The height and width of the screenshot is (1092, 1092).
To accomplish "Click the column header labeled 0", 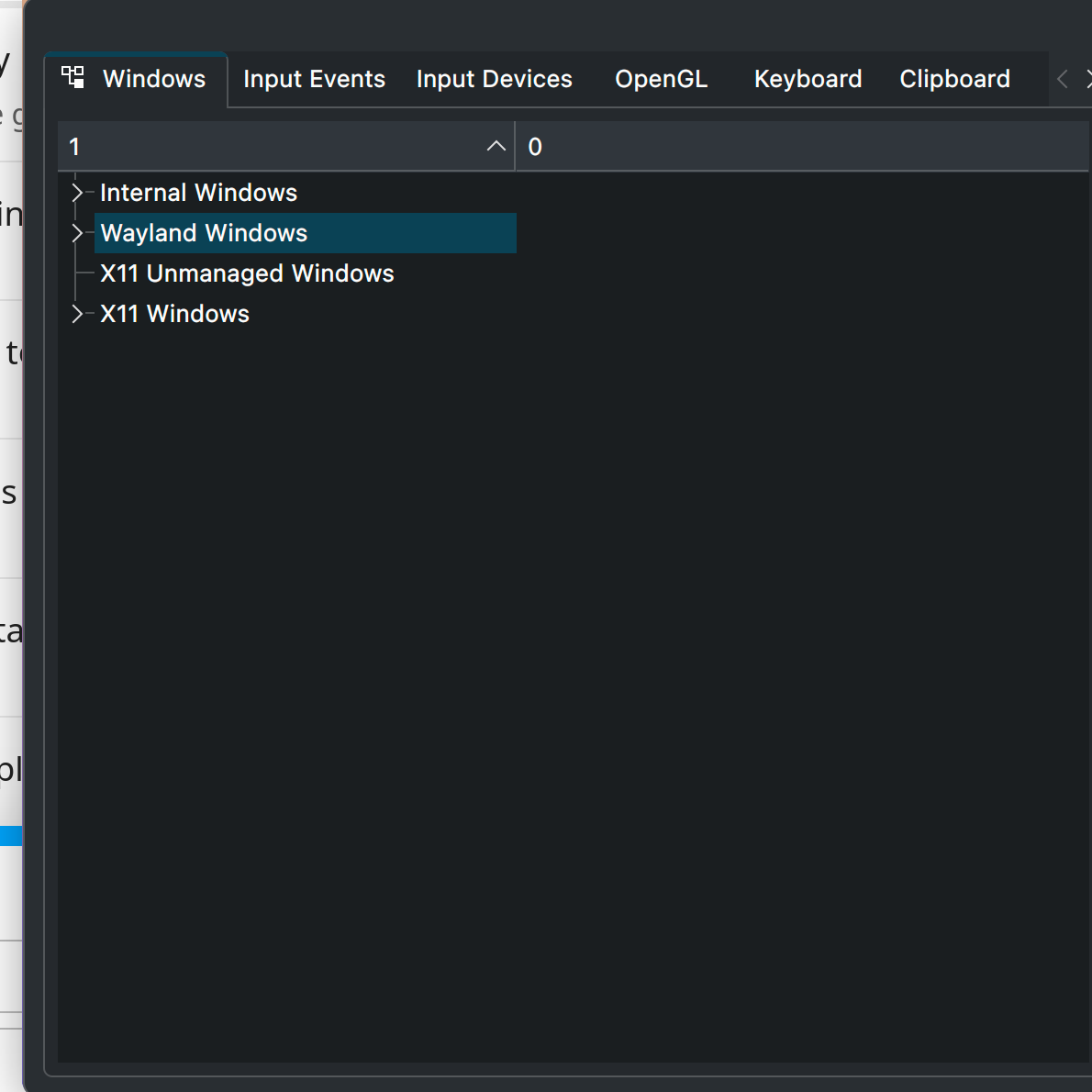I will 798,147.
